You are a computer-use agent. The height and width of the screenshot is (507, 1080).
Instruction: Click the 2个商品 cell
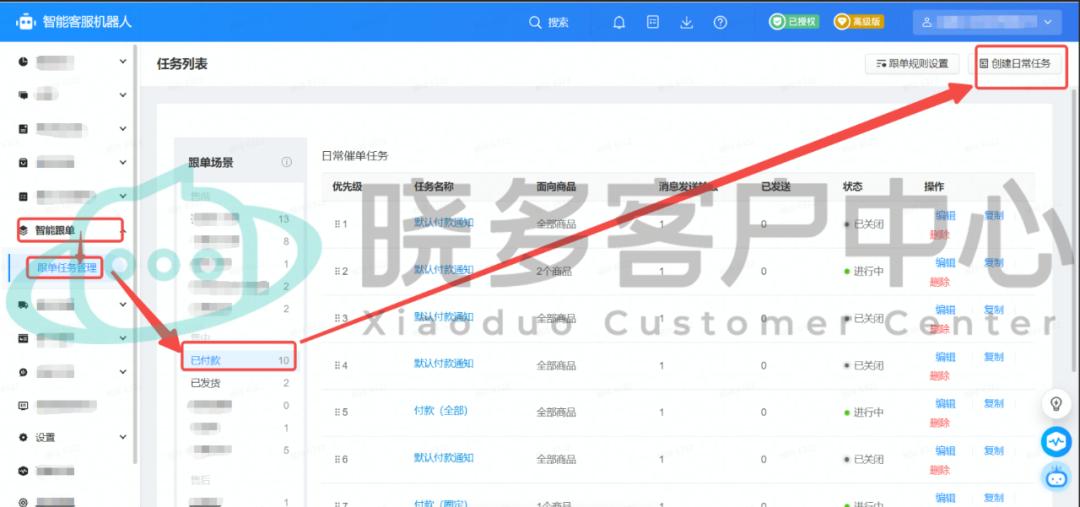[x=554, y=271]
